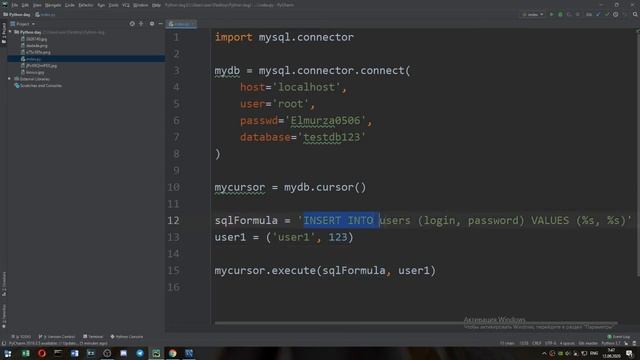Click the editor vertical scrollbar
The width and height of the screenshot is (640, 360).
[638, 155]
